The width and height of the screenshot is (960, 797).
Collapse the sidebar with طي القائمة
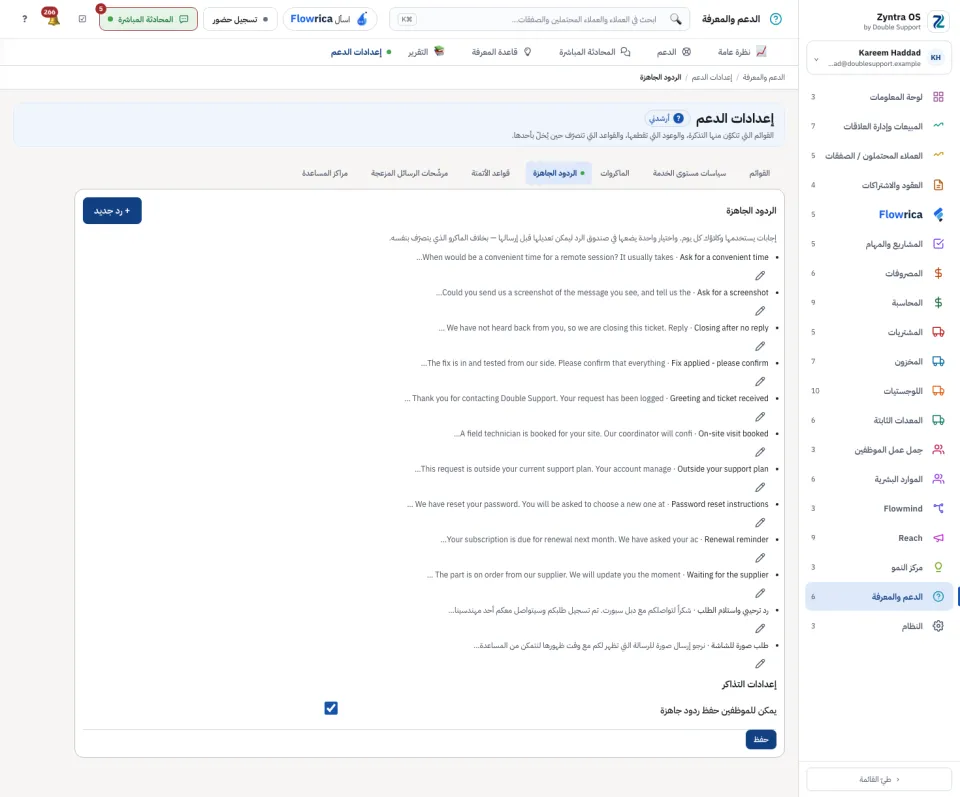click(x=879, y=779)
